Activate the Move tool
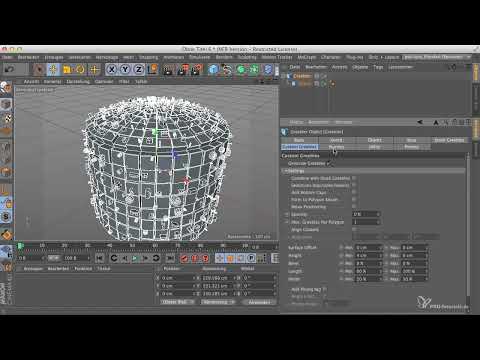The width and height of the screenshot is (480, 360). pyautogui.click(x=53, y=69)
